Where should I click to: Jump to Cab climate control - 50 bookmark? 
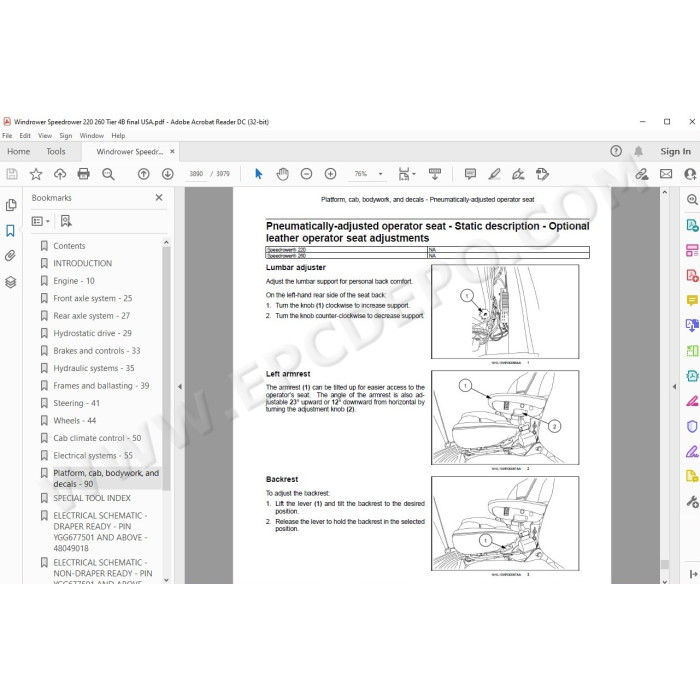coord(97,438)
